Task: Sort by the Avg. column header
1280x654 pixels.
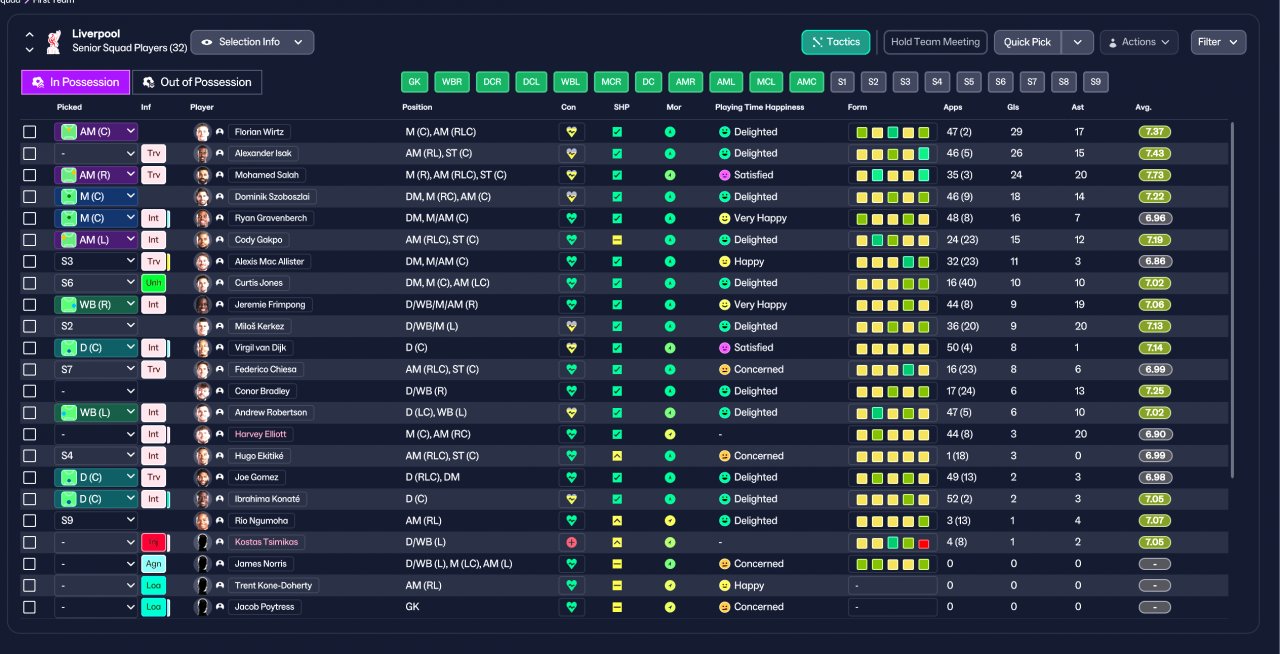Action: click(x=1143, y=106)
